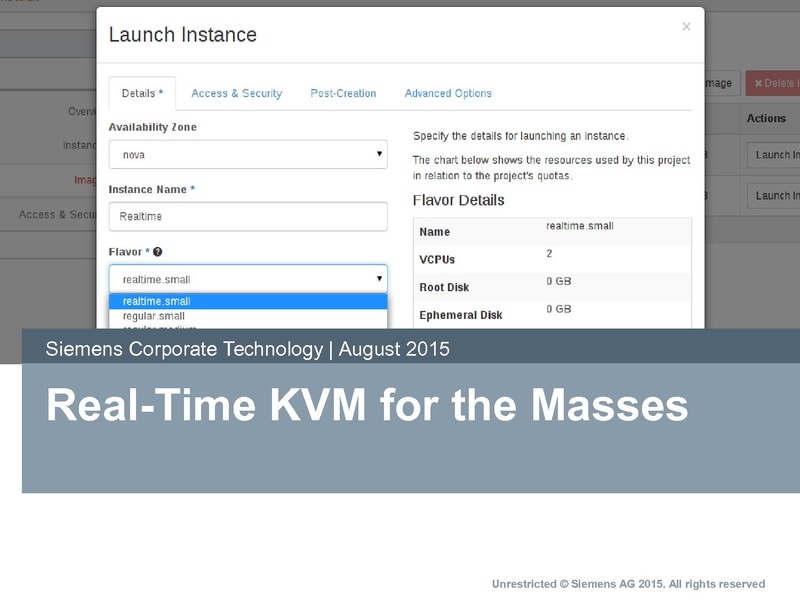Click the Instance Name input field
Viewport: 800px width, 600px height.
248,216
